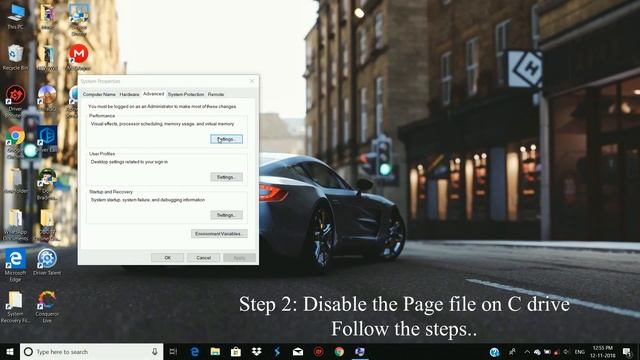This screenshot has height=360, width=640.
Task: Select Microsoft Edge desktop shortcut
Action: click(16, 265)
